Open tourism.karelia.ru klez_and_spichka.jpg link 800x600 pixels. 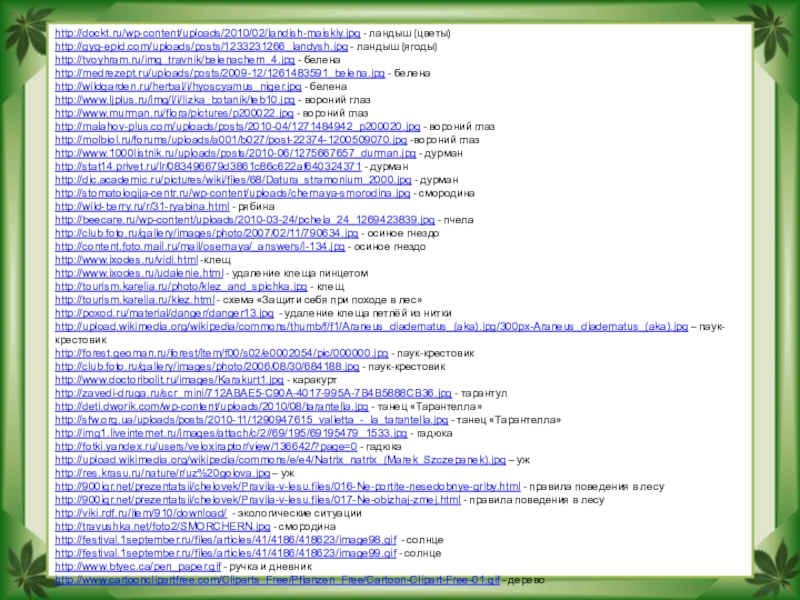[x=181, y=286]
